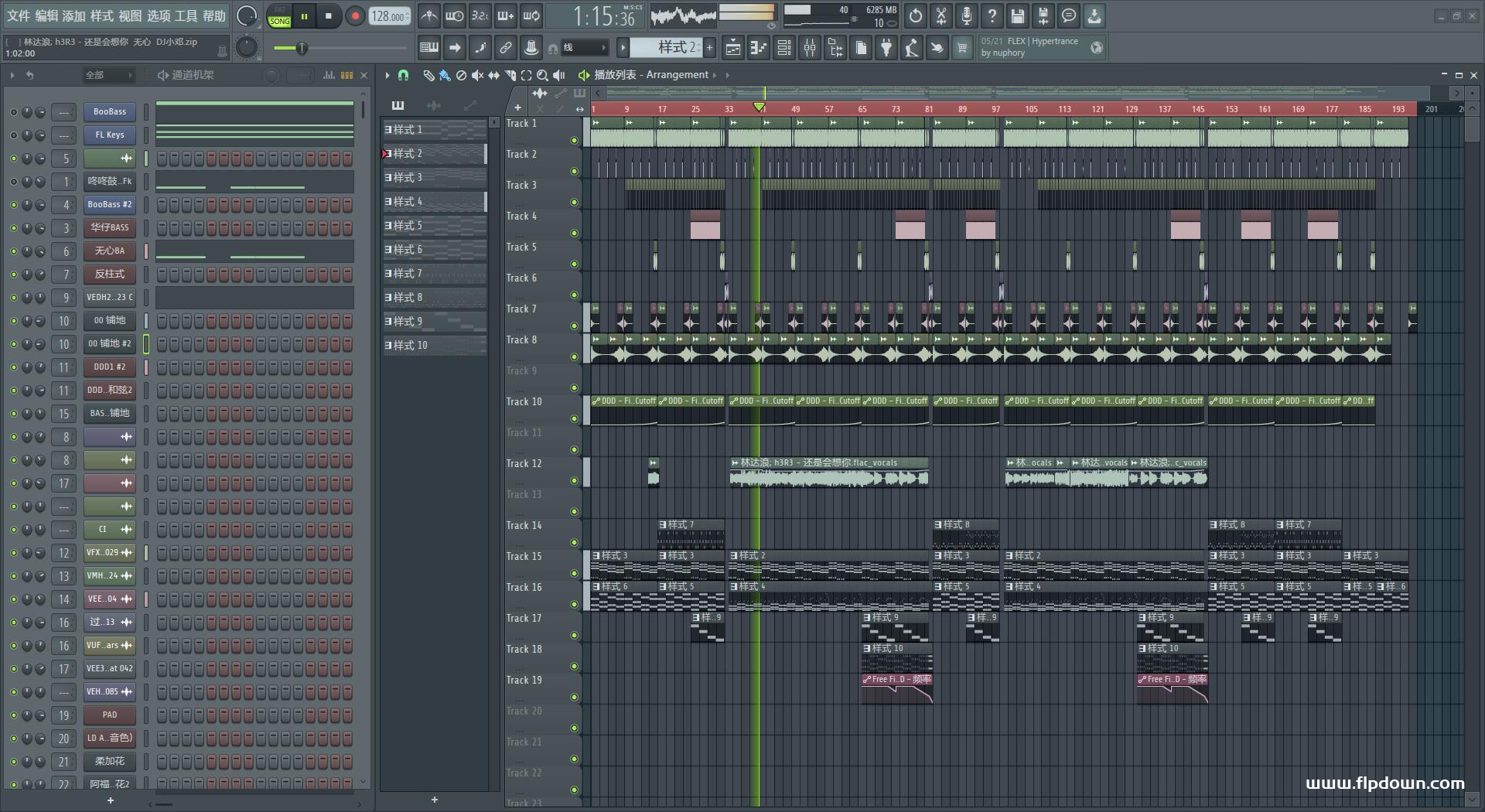Click the link to controller icon
Image resolution: width=1485 pixels, height=812 pixels.
(x=505, y=48)
